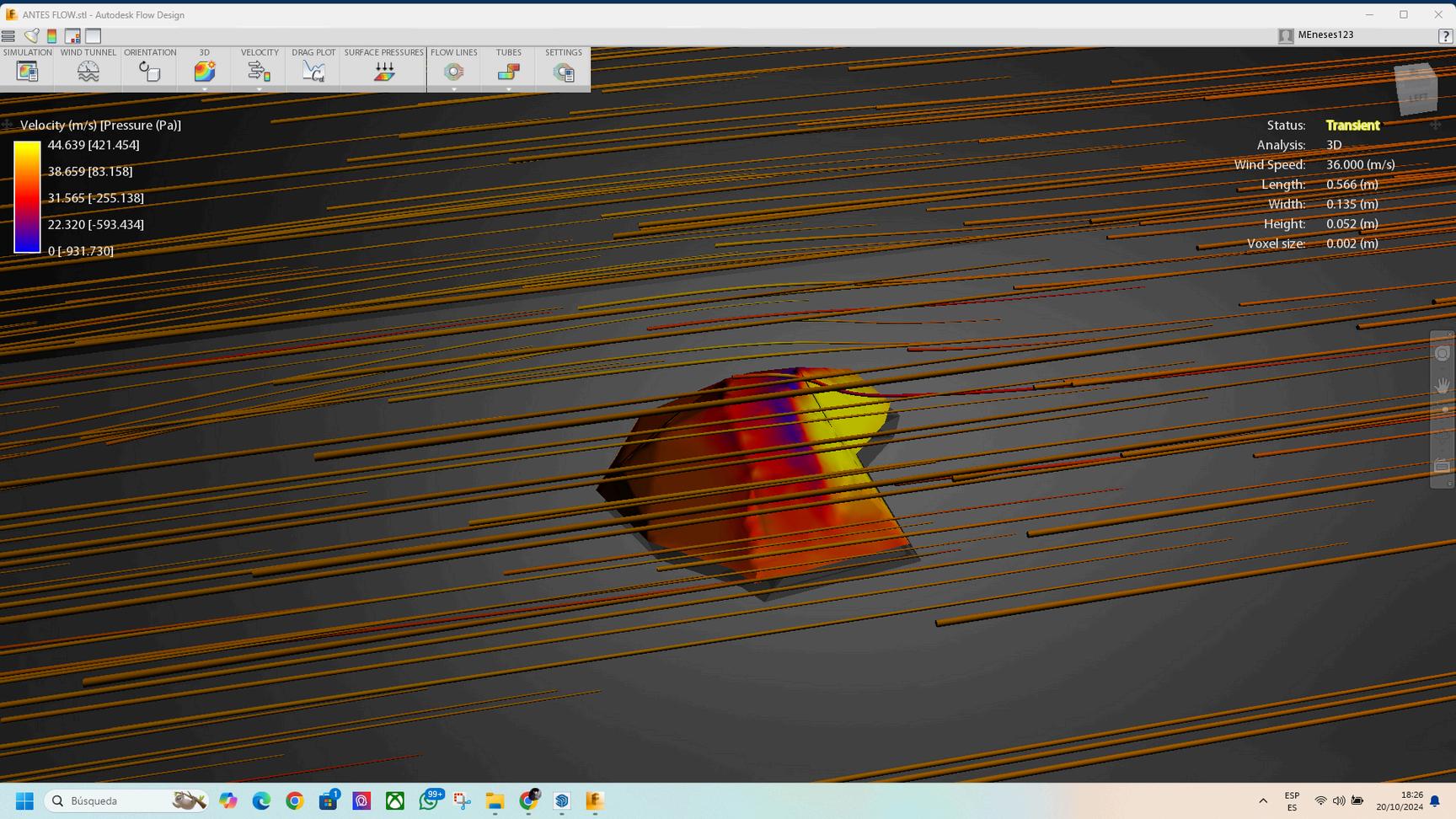This screenshot has height=819, width=1456.
Task: Click the legend minimum value 0 [-931.730]
Action: pos(81,251)
